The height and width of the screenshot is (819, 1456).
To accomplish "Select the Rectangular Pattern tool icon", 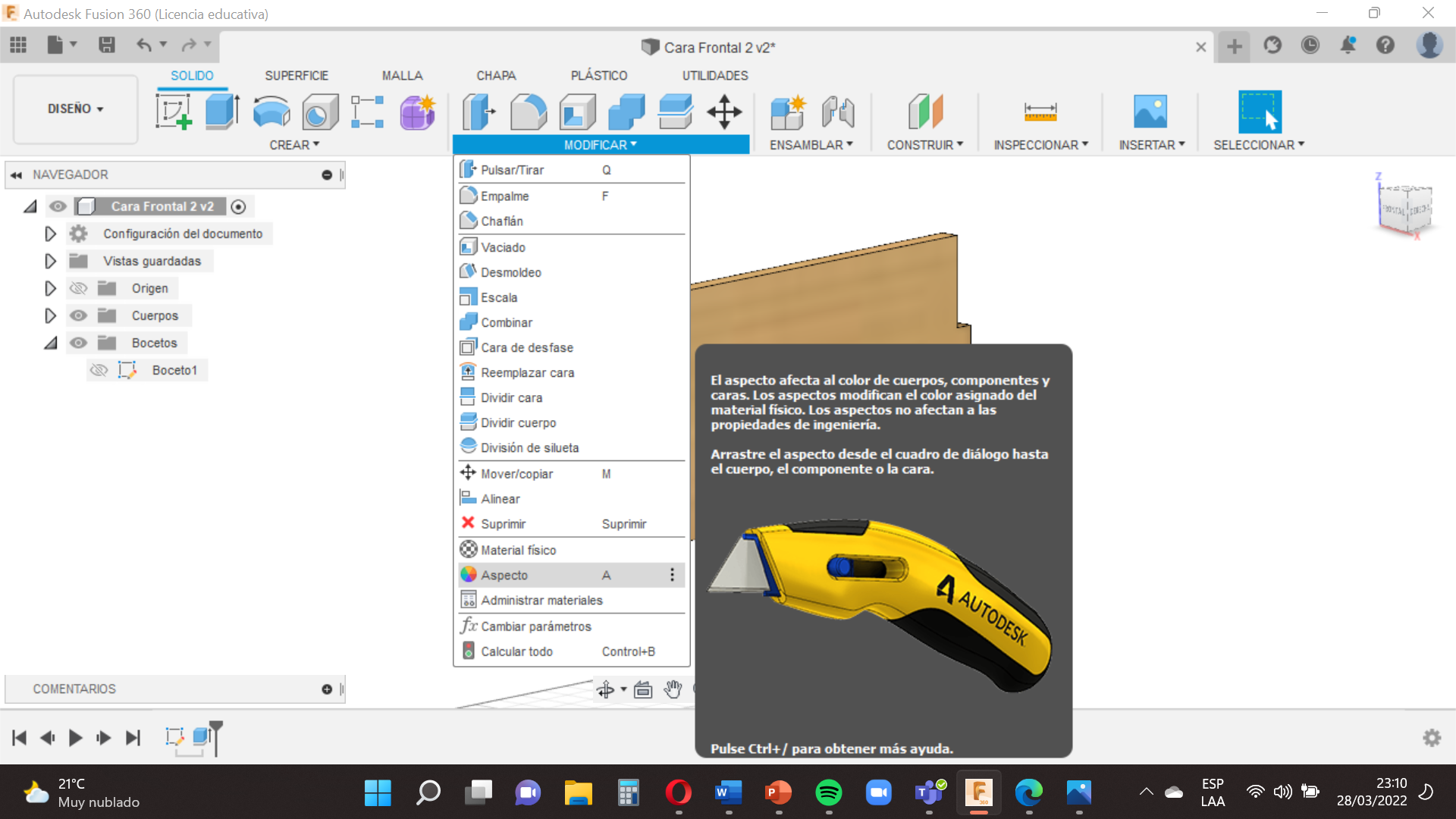I will point(368,111).
